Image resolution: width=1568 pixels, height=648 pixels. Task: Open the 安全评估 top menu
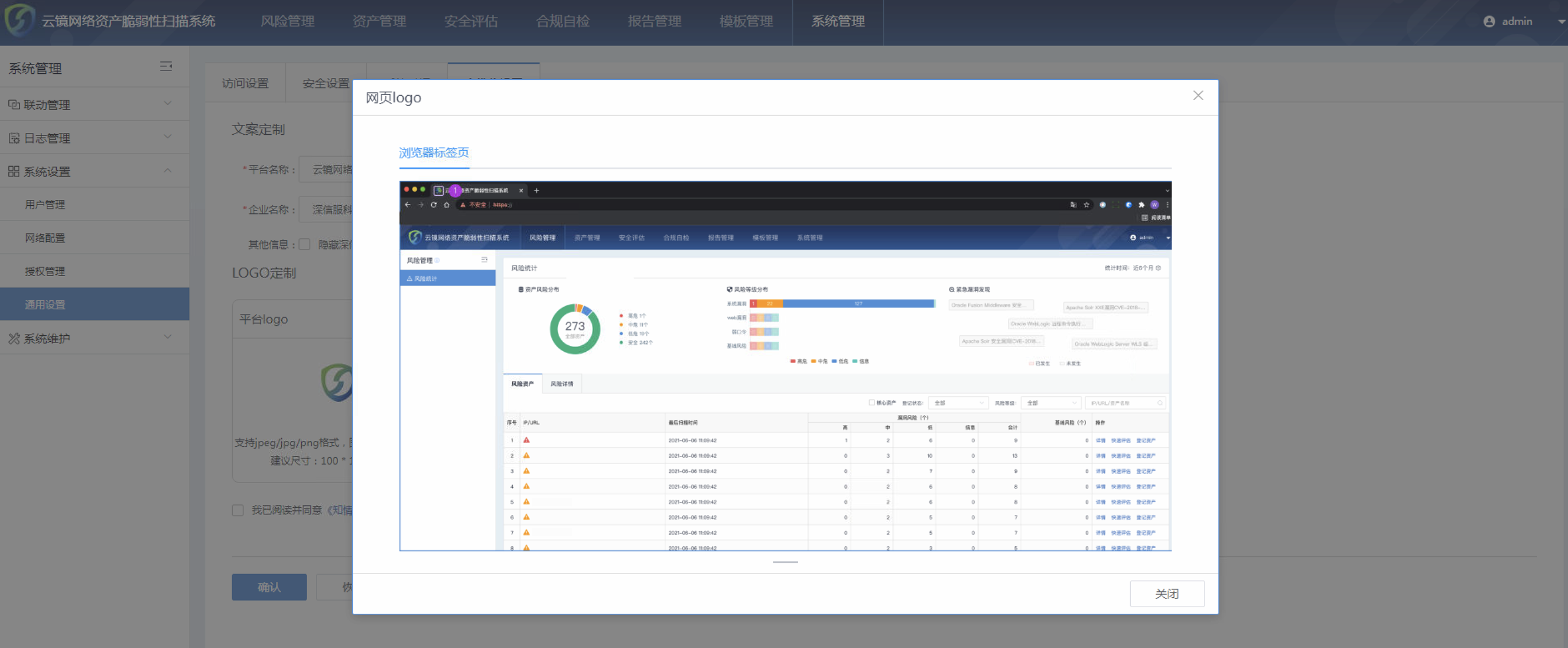470,21
